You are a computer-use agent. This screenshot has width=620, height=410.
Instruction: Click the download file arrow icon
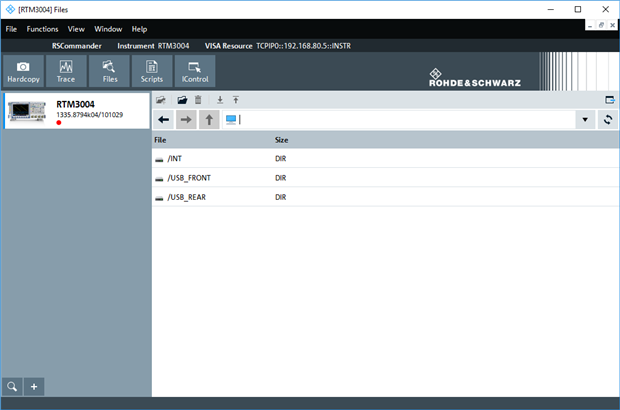pyautogui.click(x=220, y=100)
